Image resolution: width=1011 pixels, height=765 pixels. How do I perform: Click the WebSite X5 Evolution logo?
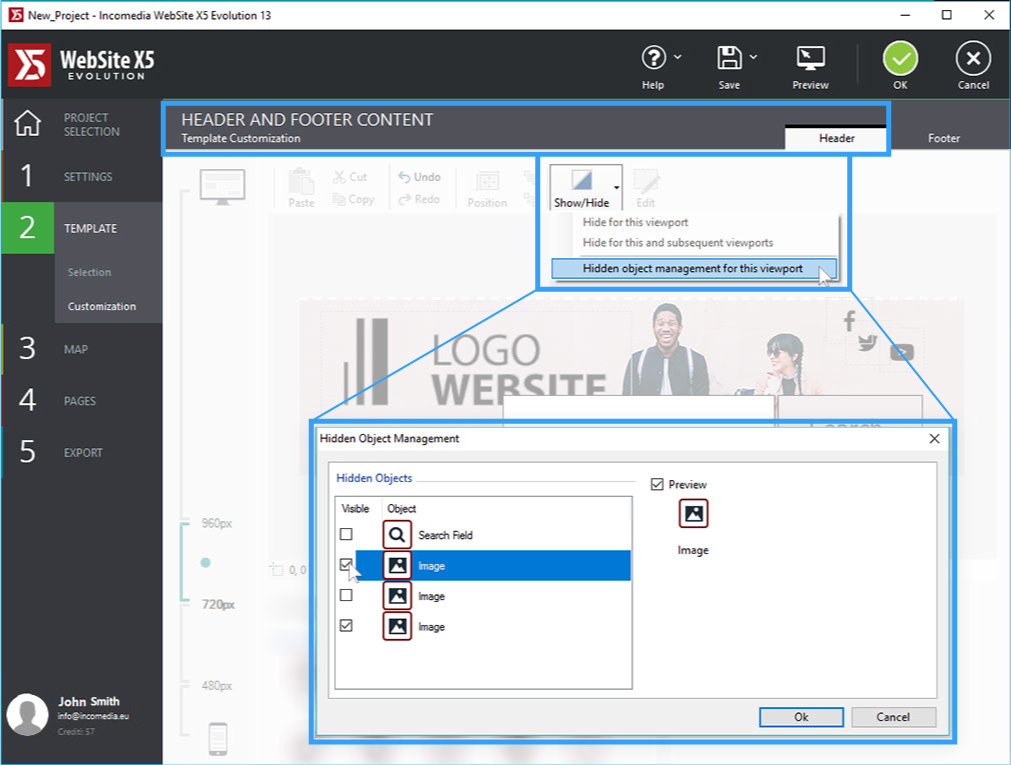pyautogui.click(x=82, y=65)
